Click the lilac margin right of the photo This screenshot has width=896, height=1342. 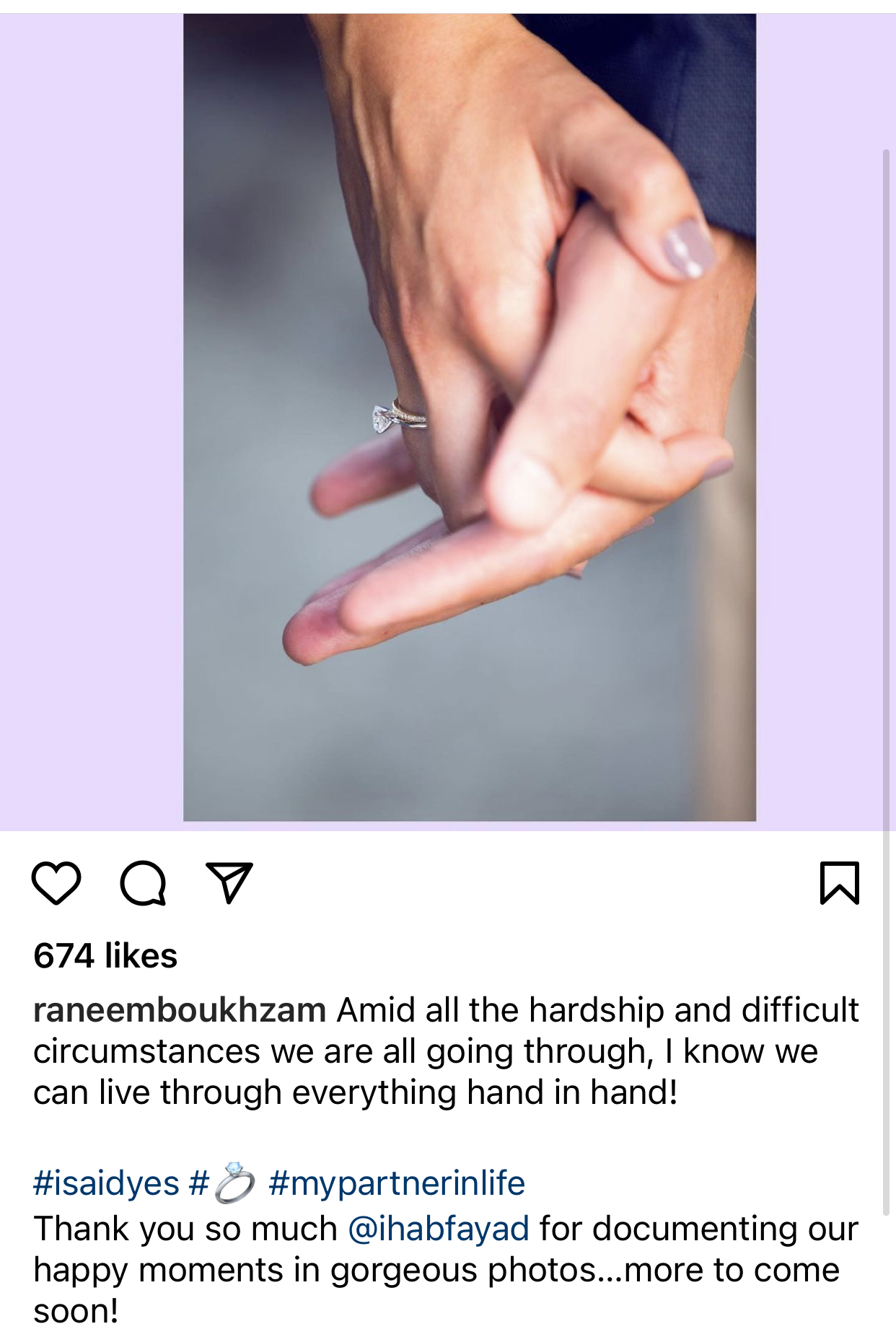[x=818, y=422]
